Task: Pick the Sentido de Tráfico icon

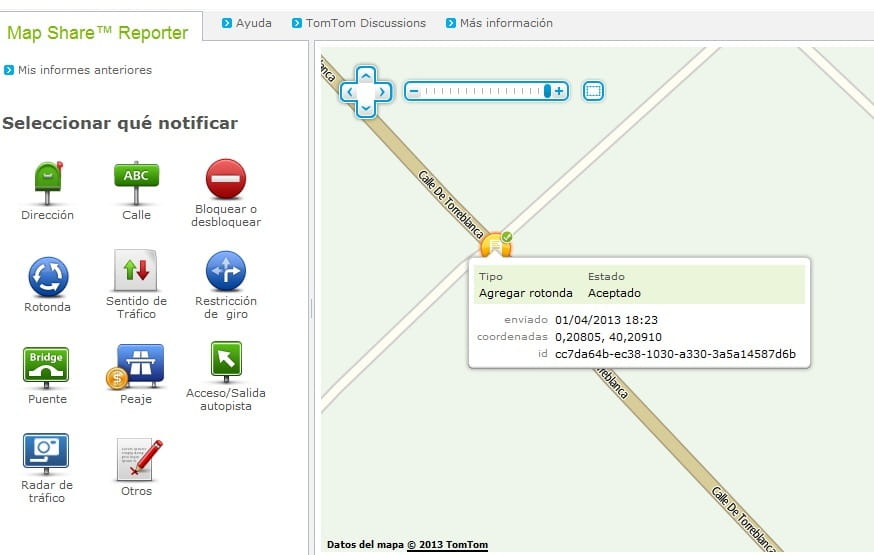Action: [136, 270]
